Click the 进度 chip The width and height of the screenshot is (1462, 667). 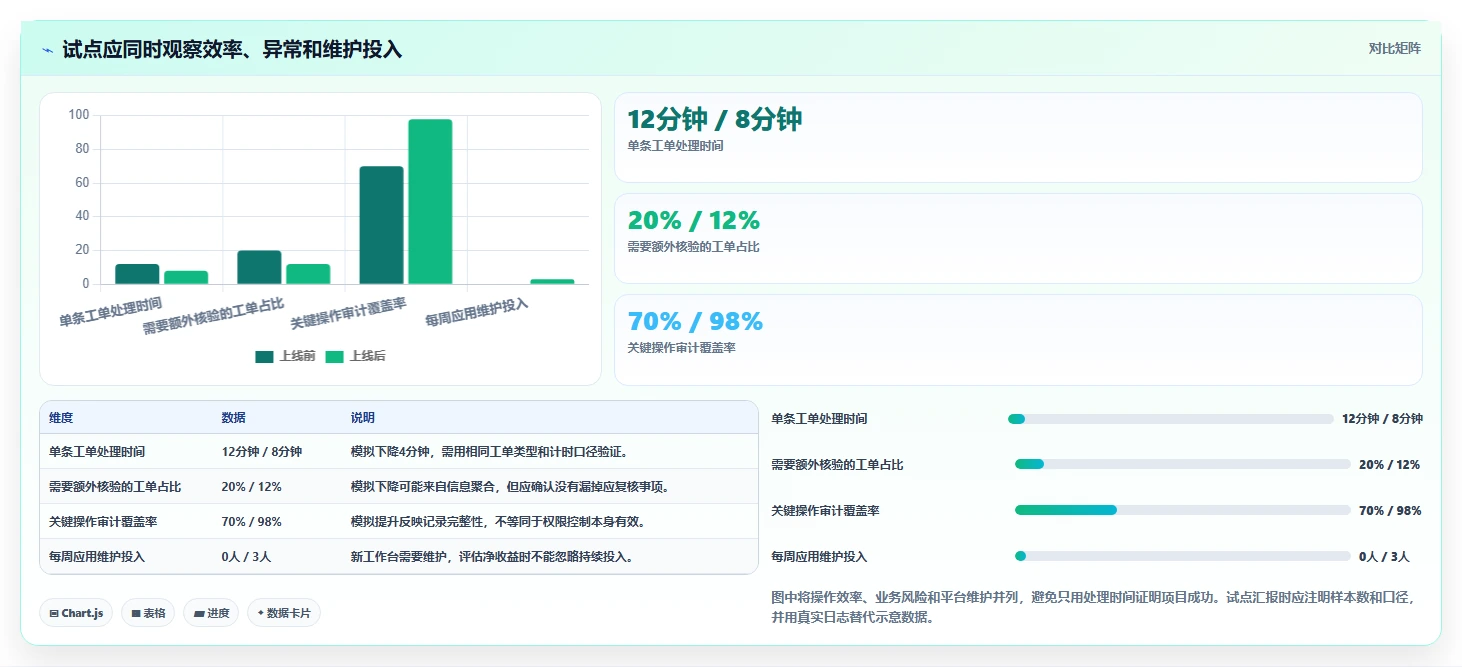click(211, 613)
